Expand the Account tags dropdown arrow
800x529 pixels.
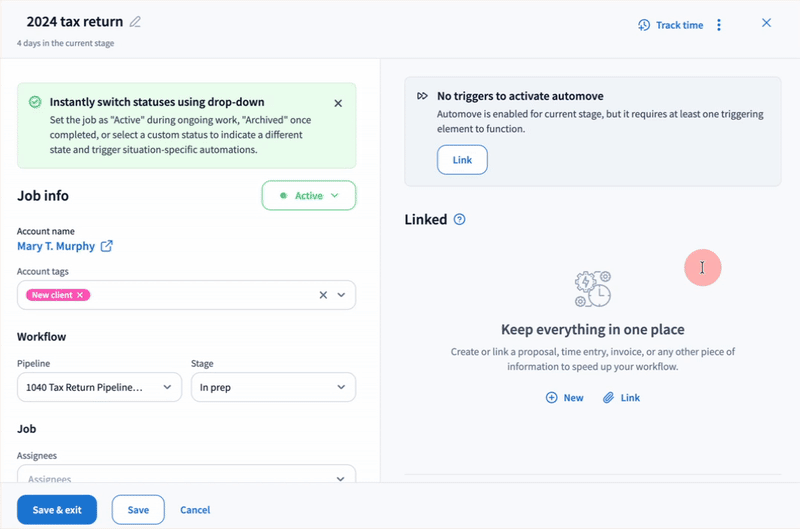[341, 295]
